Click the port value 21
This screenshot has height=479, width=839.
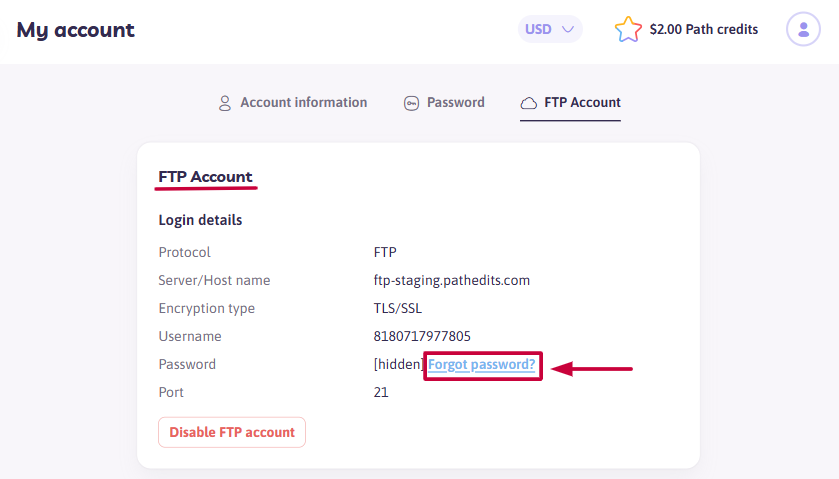tap(381, 392)
